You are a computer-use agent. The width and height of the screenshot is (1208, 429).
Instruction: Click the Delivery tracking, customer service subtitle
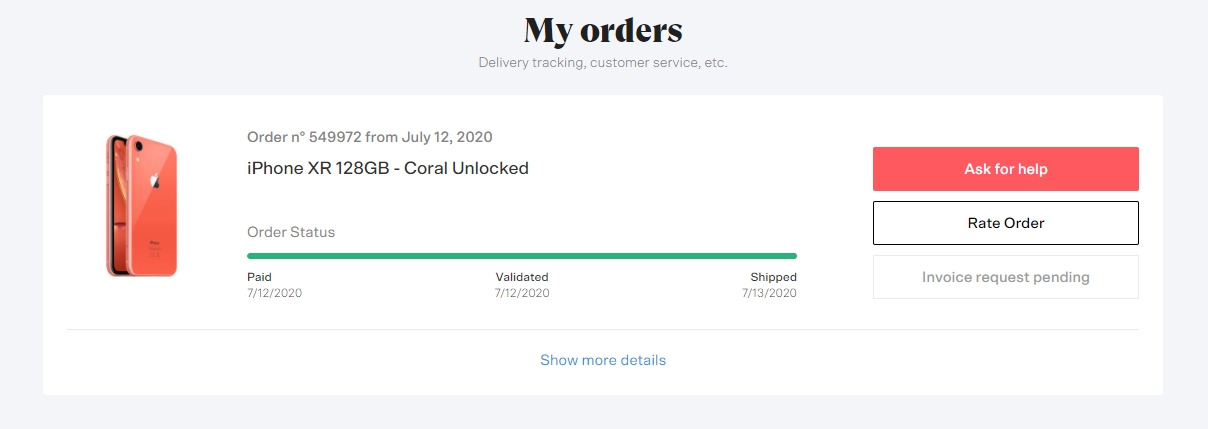click(x=603, y=63)
